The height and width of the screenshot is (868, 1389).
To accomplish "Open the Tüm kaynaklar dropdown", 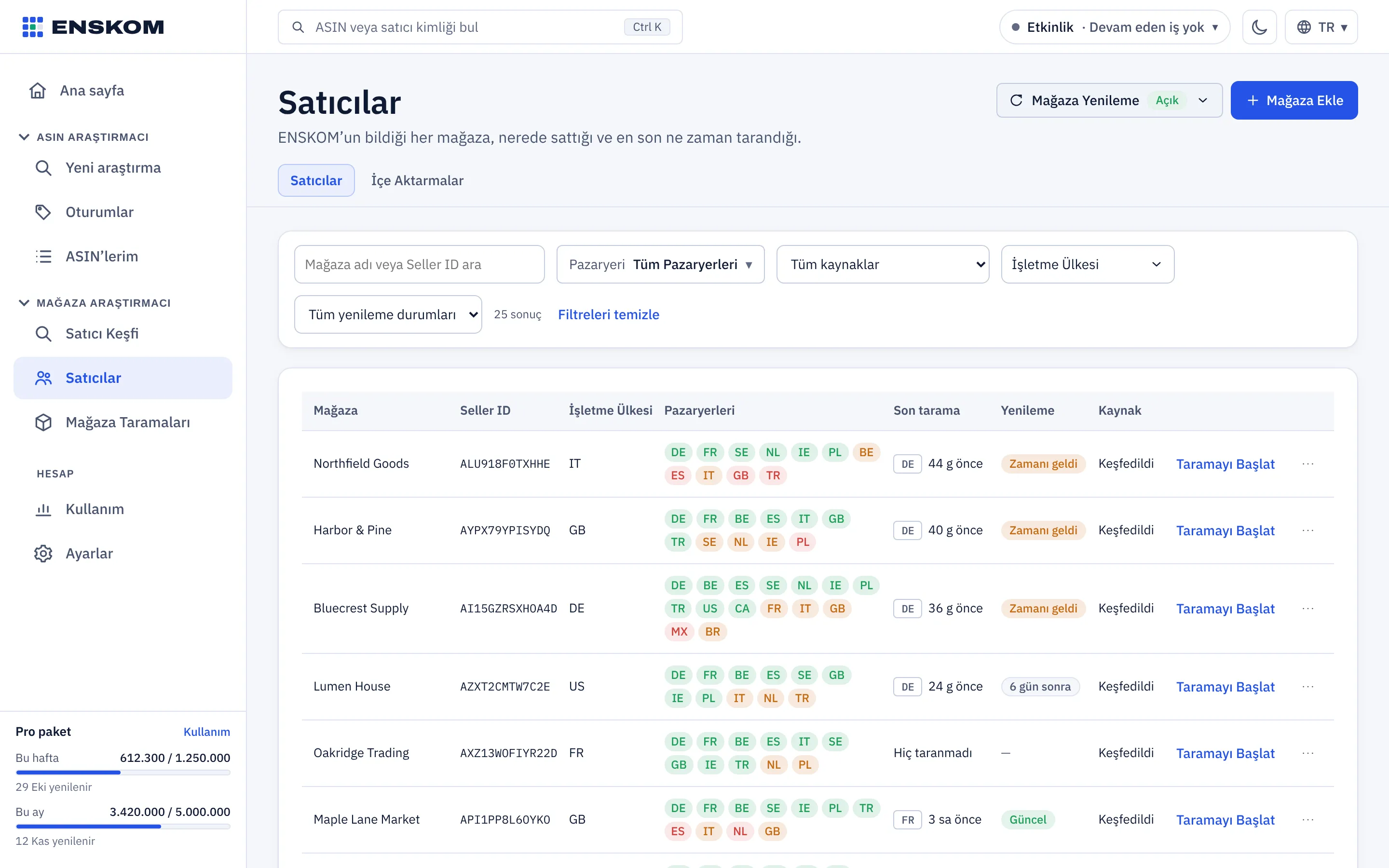I will point(883,264).
